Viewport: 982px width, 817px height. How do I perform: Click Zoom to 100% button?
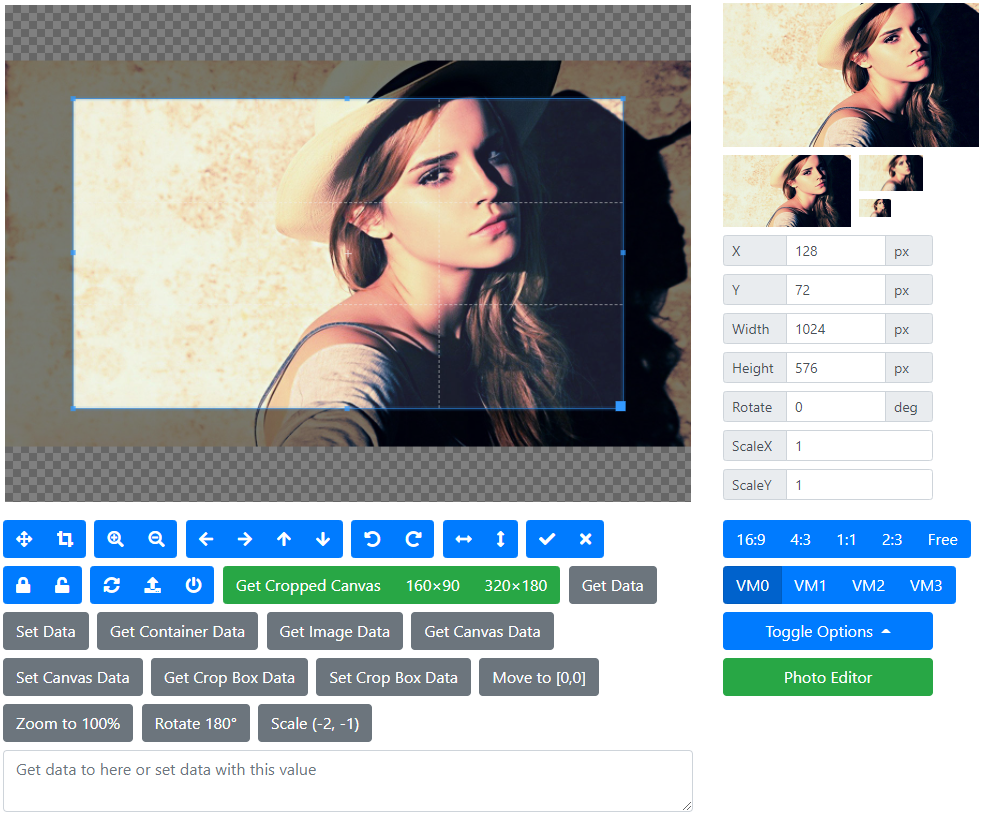[68, 723]
